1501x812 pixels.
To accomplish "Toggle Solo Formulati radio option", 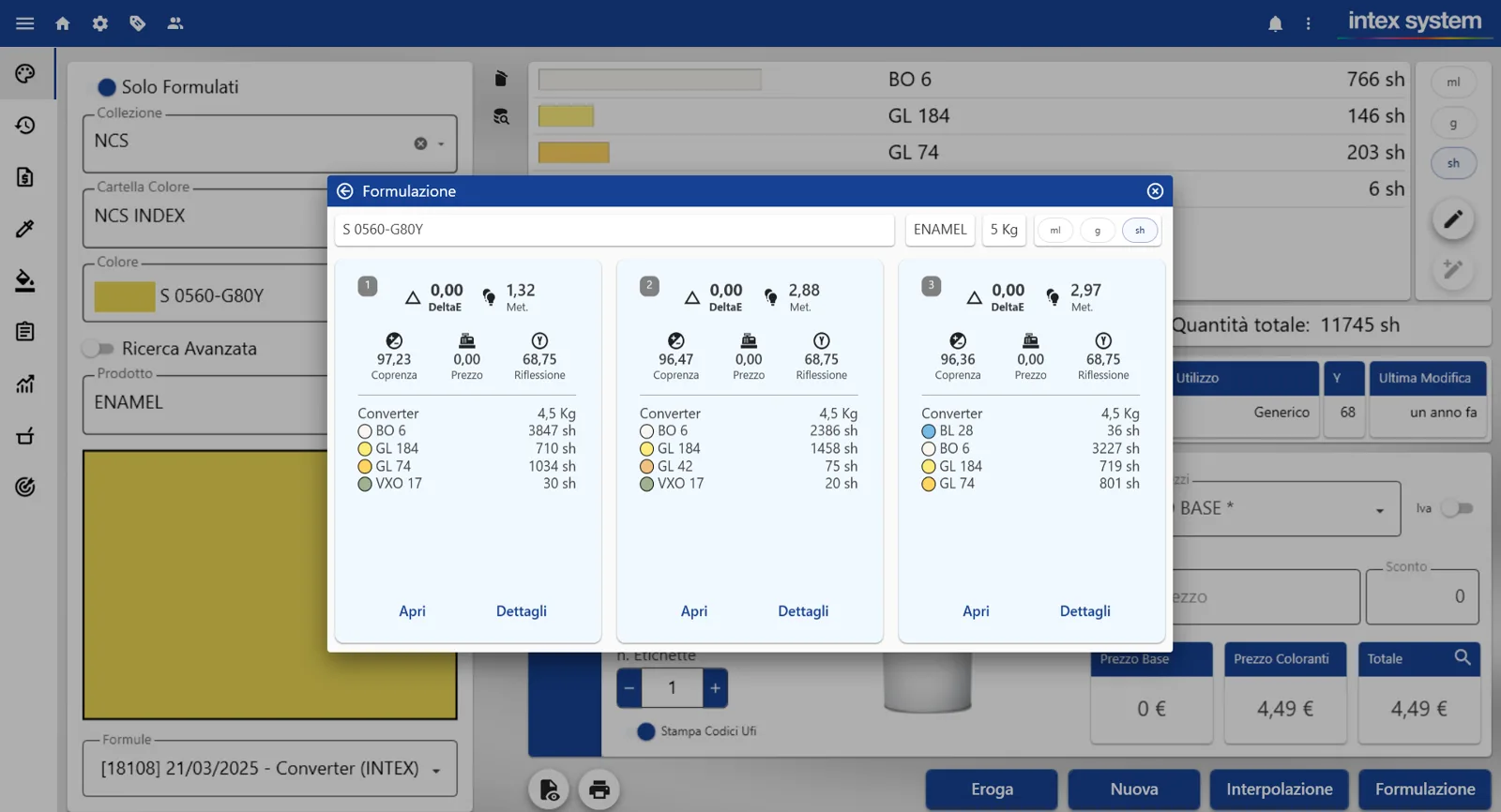I will click(x=107, y=87).
